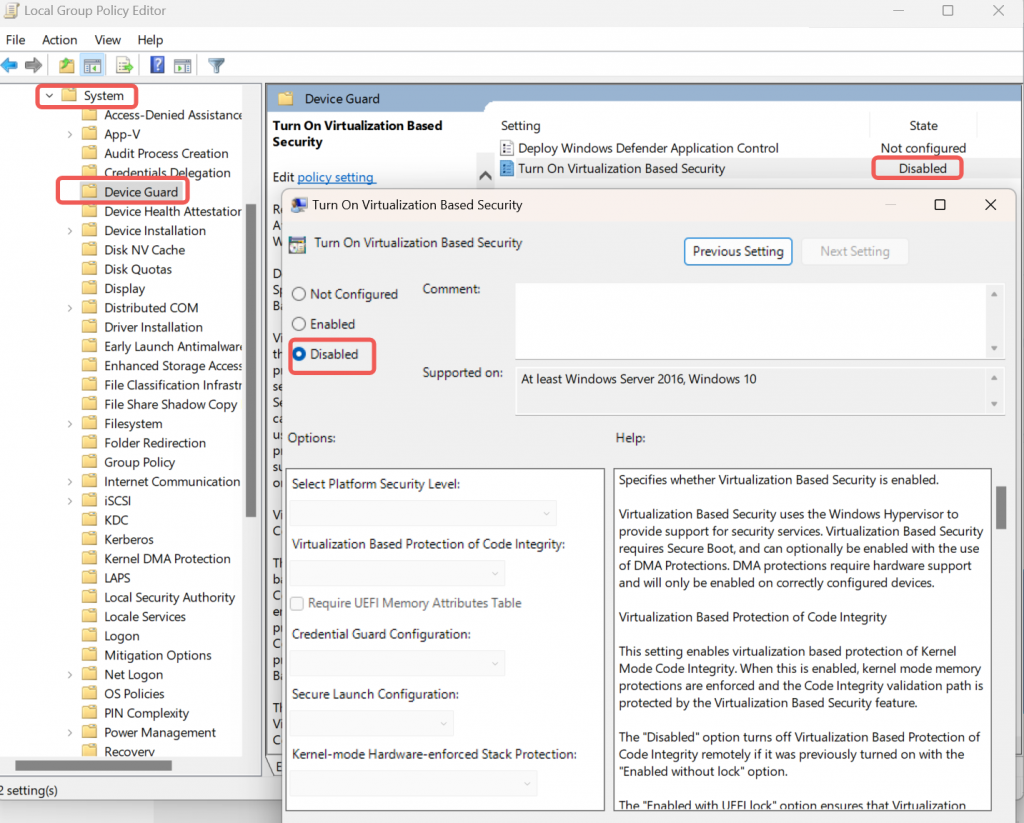Click the KDC folder icon
1024x823 pixels.
89,520
